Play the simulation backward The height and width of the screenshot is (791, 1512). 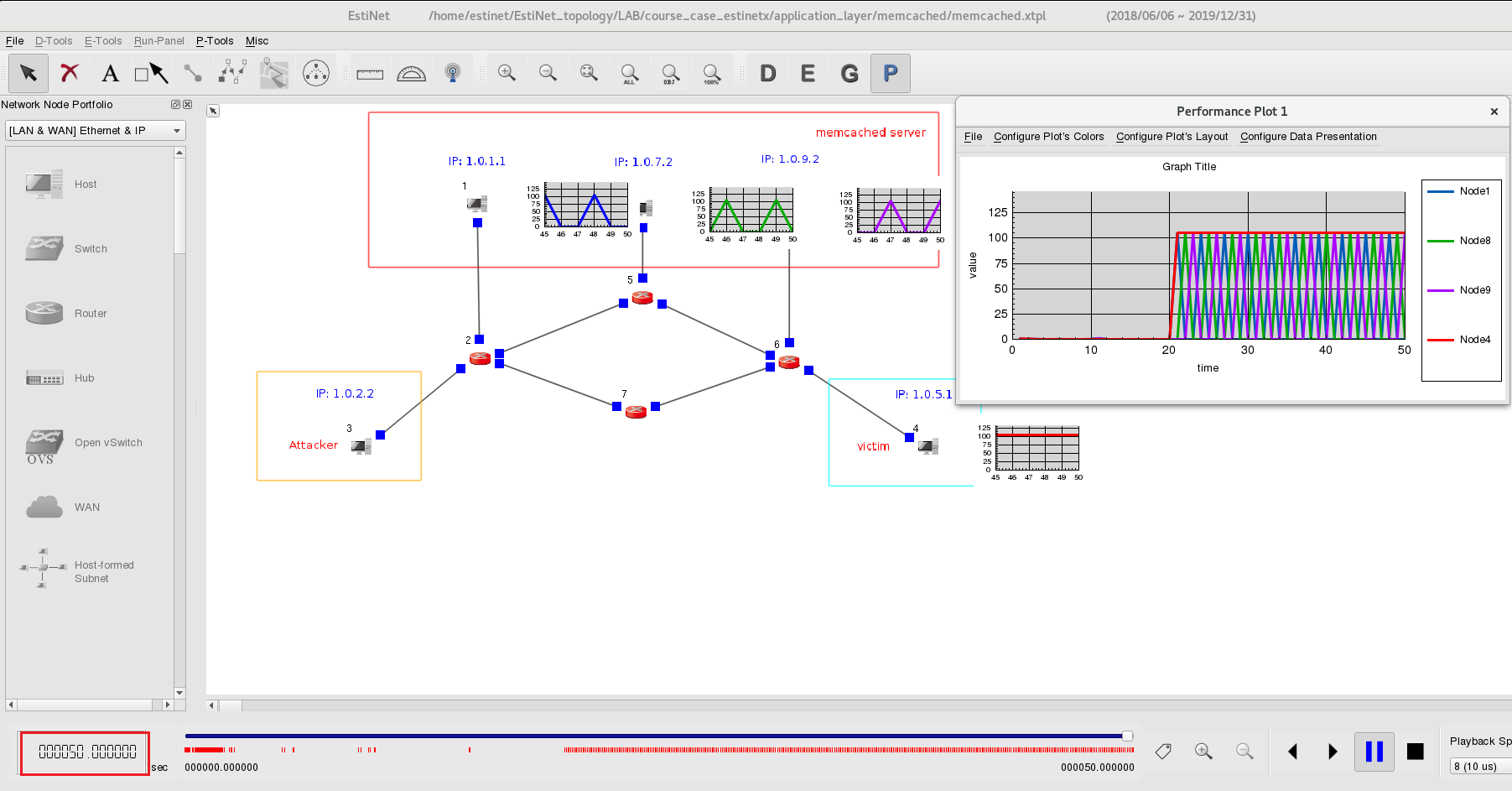(1292, 752)
